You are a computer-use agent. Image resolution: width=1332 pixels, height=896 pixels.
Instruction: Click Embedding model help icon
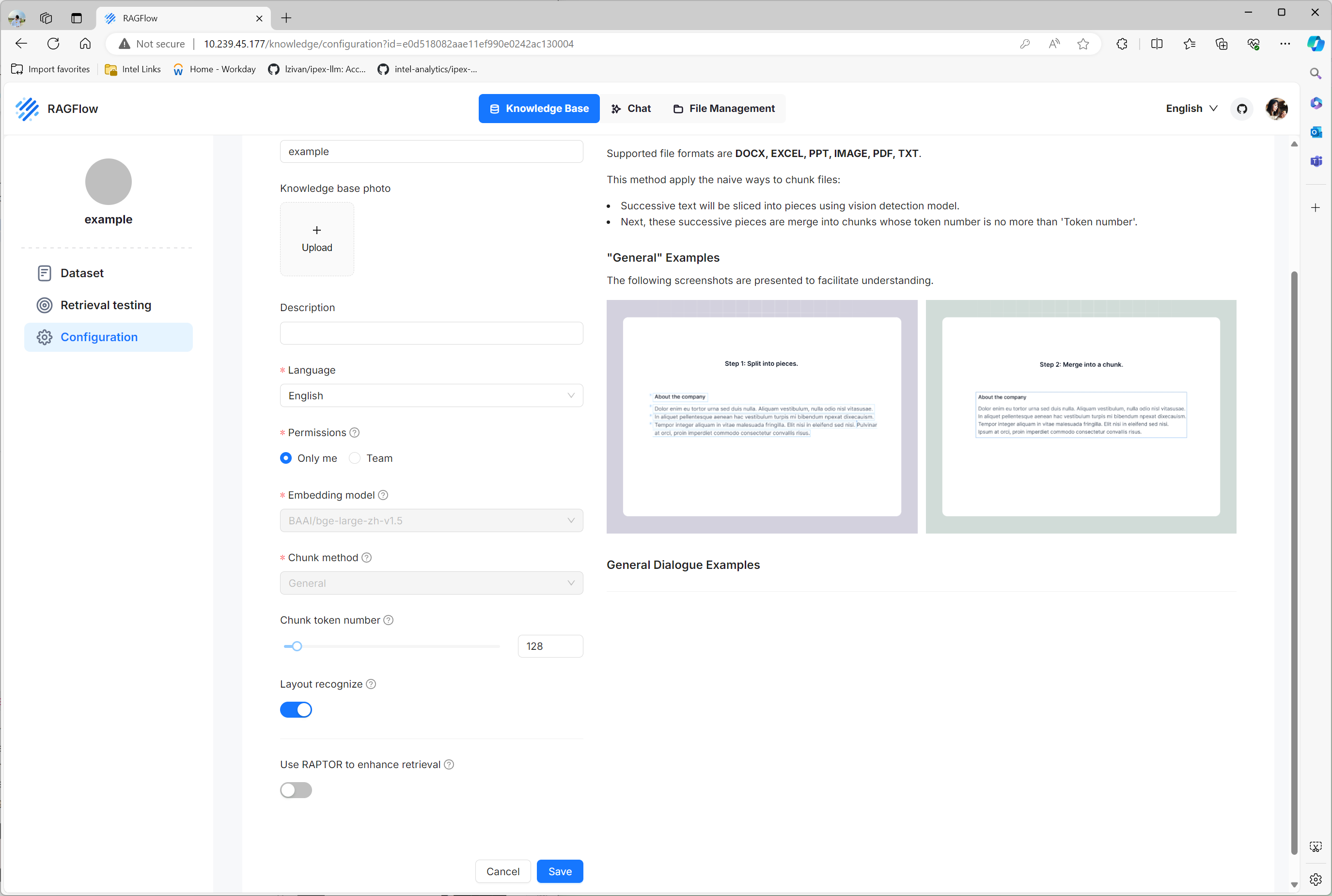(383, 495)
